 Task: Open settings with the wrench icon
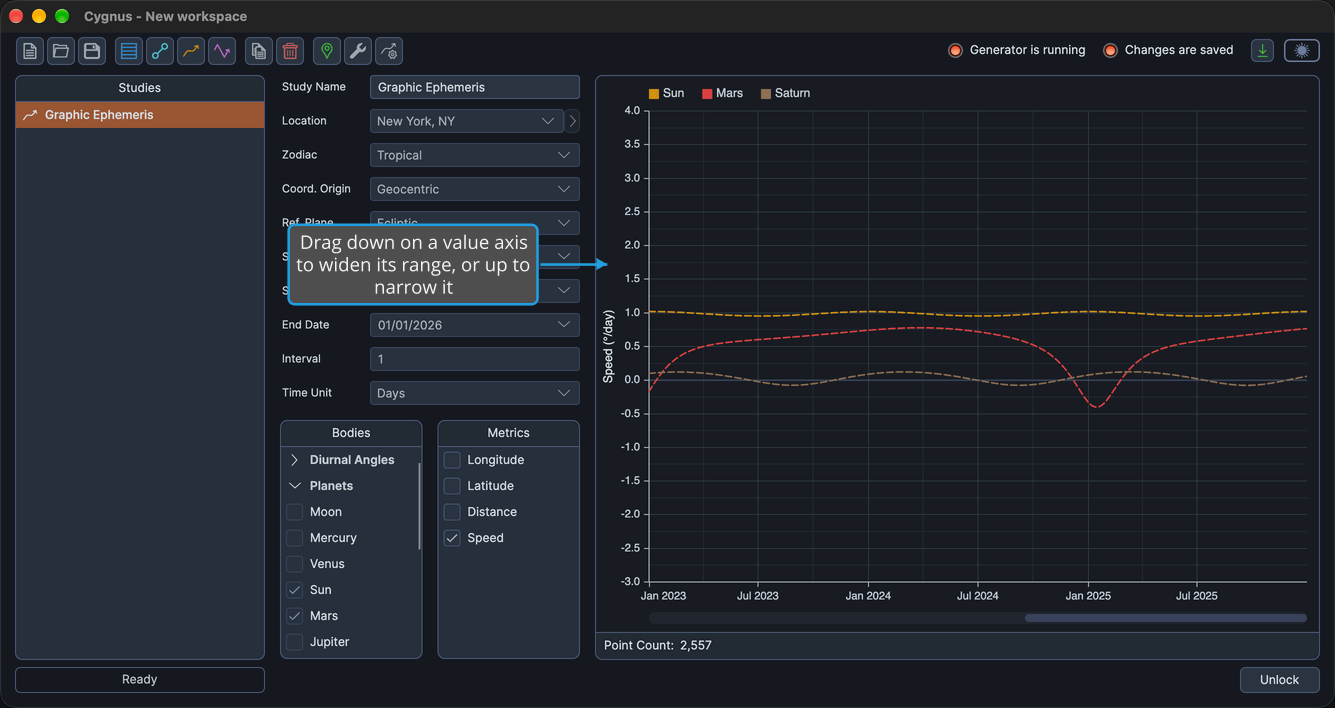tap(358, 51)
